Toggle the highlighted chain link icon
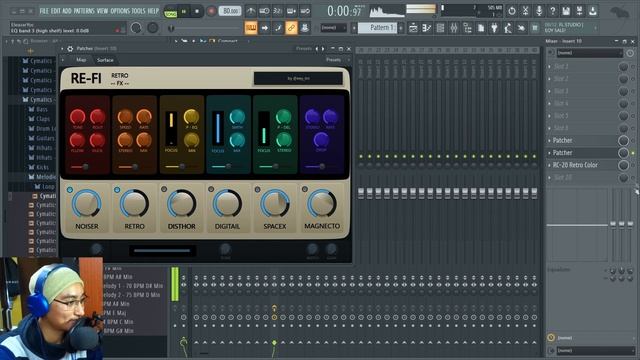This screenshot has width=640, height=360. click(x=291, y=28)
